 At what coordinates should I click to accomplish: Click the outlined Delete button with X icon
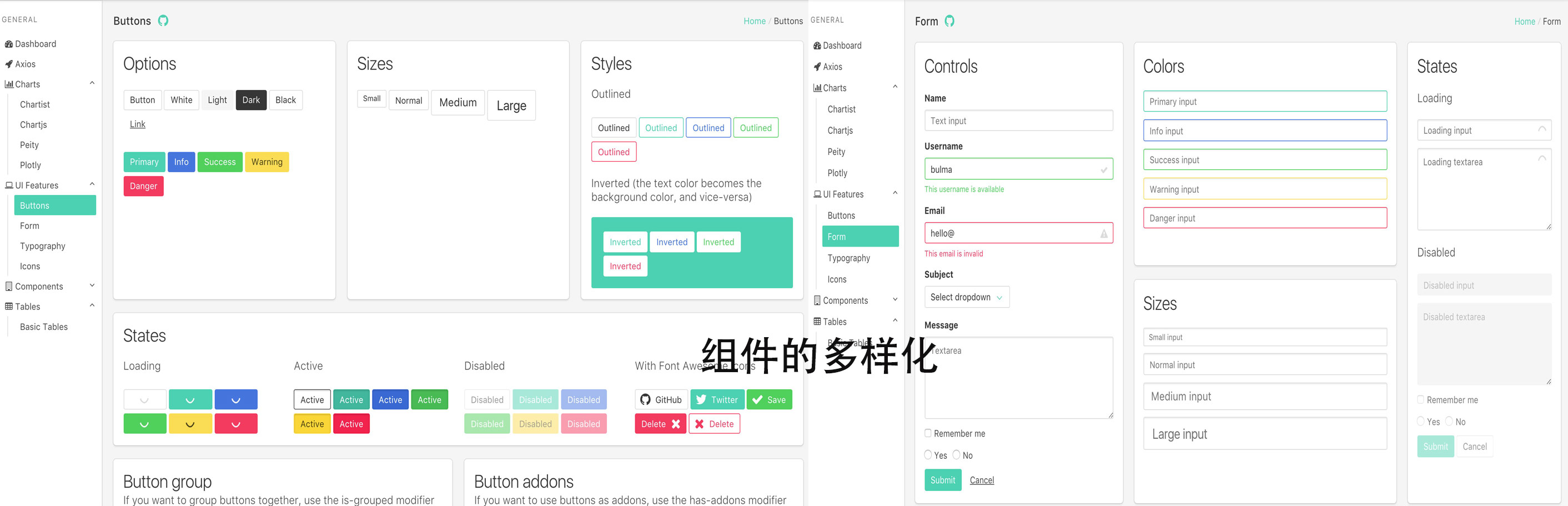point(714,424)
